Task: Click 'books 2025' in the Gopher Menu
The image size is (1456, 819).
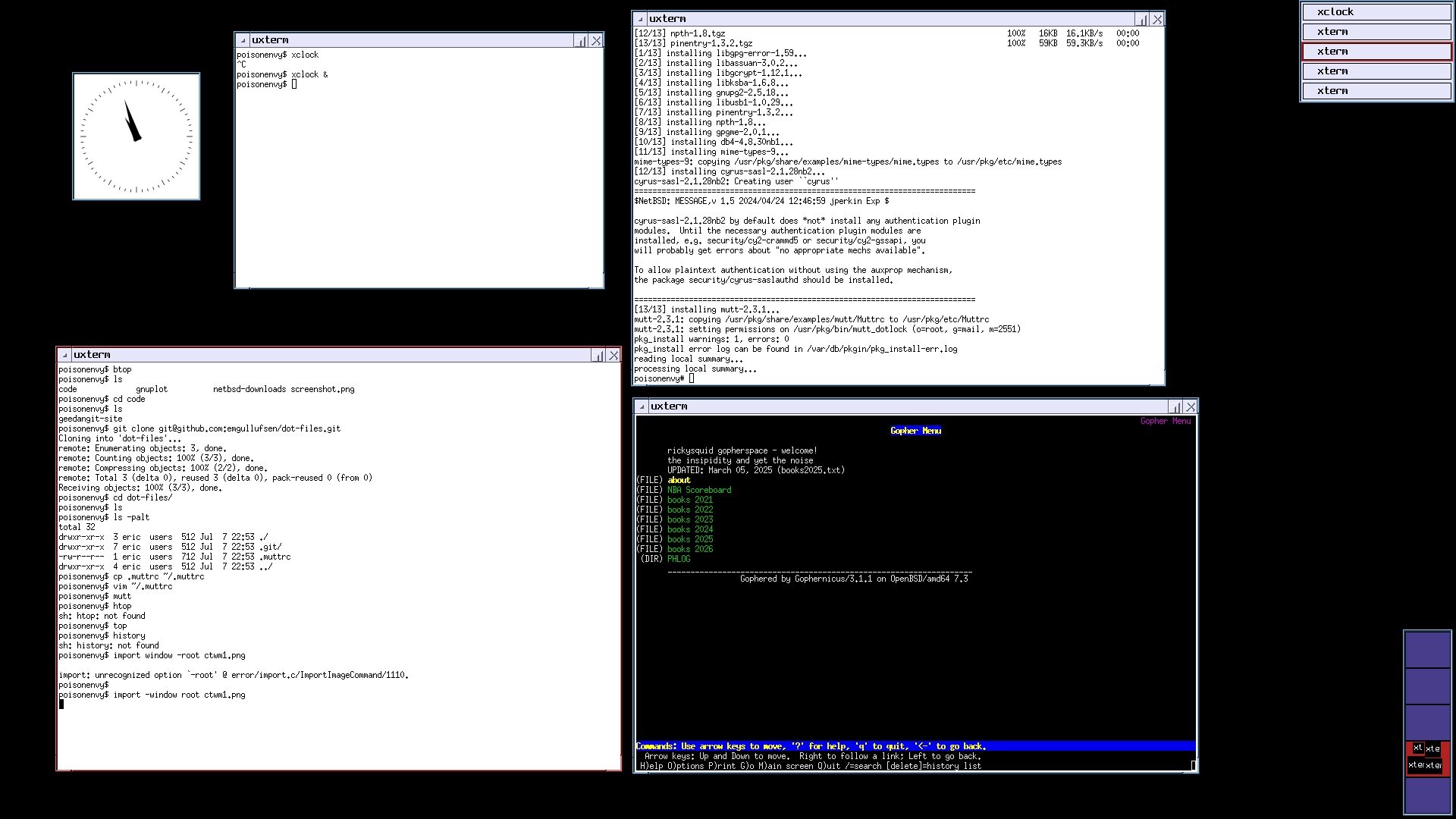Action: 690,539
